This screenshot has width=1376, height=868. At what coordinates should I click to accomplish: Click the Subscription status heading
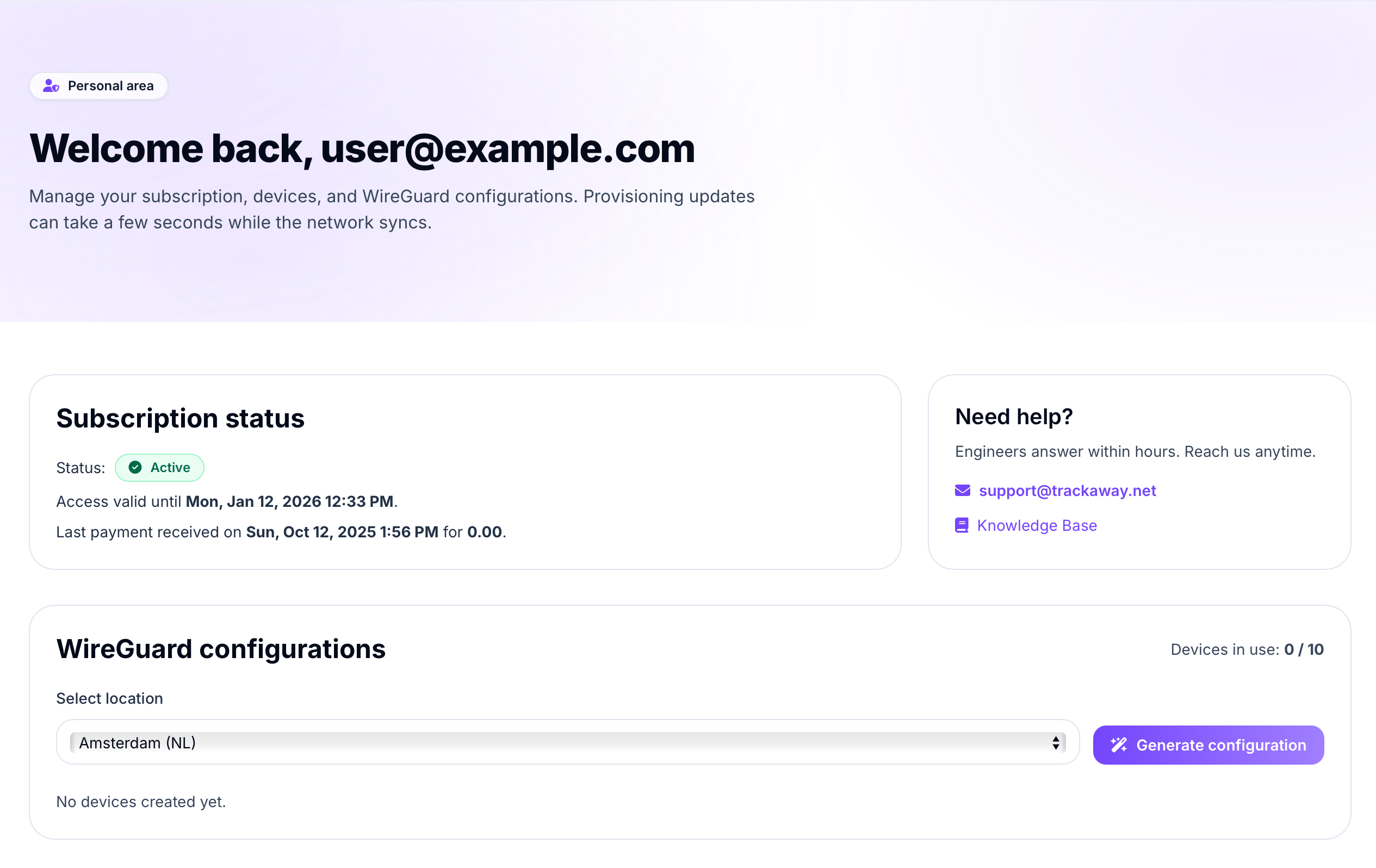point(180,418)
